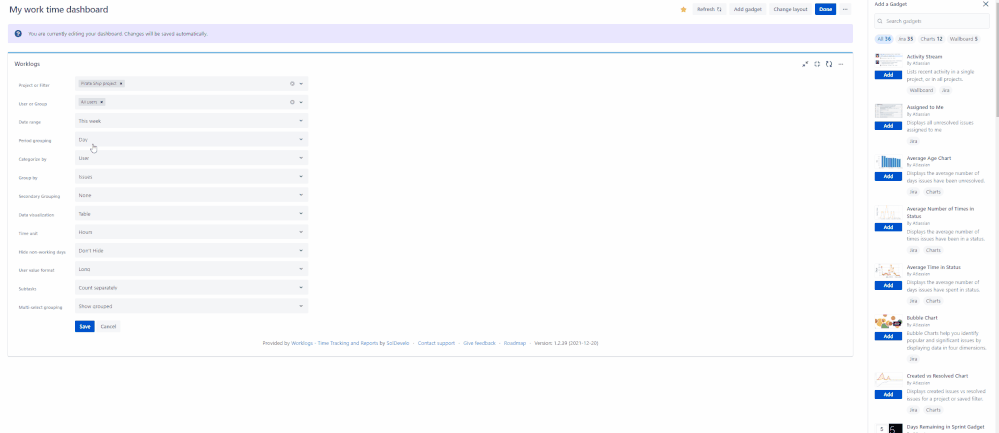This screenshot has height=433, width=999.
Task: Click the Worklogs gadget title
Action: pyautogui.click(x=27, y=64)
